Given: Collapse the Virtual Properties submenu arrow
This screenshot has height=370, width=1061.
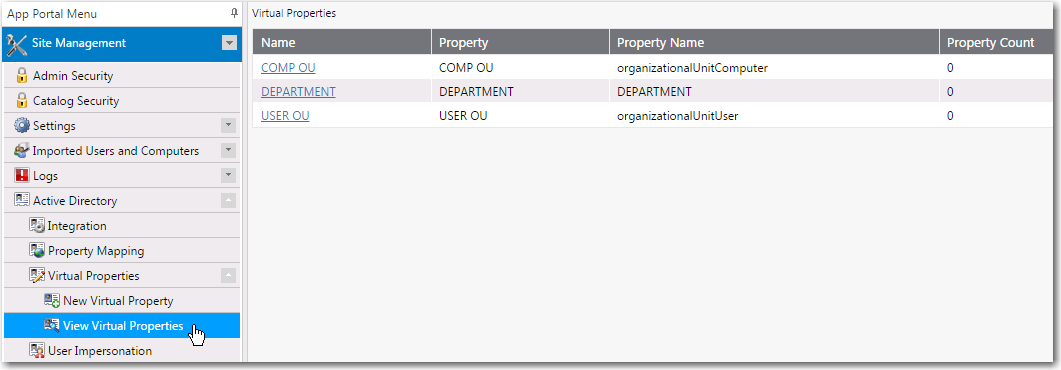Looking at the screenshot, I should coord(229,276).
